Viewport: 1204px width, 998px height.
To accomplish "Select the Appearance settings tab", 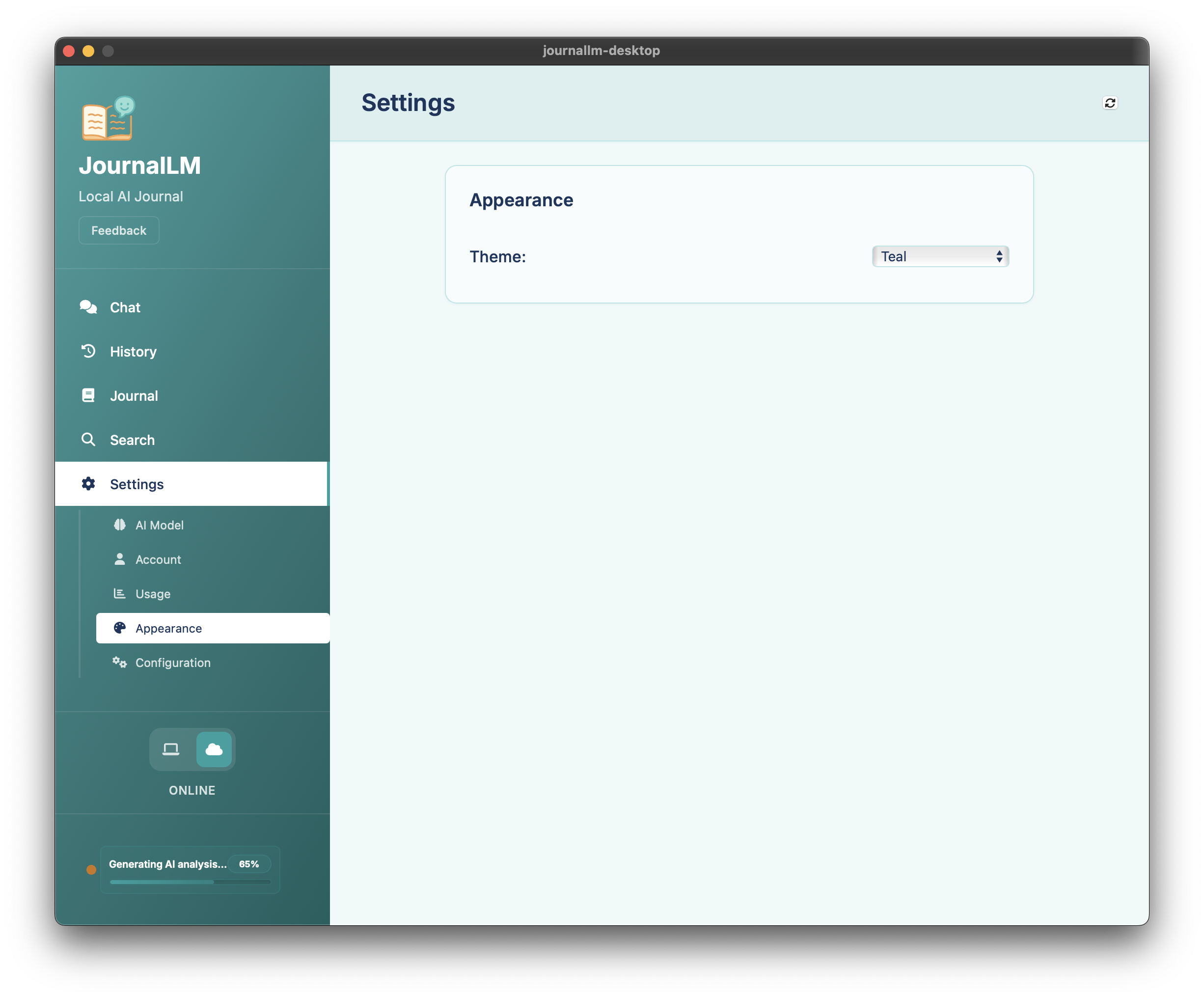I will 168,628.
